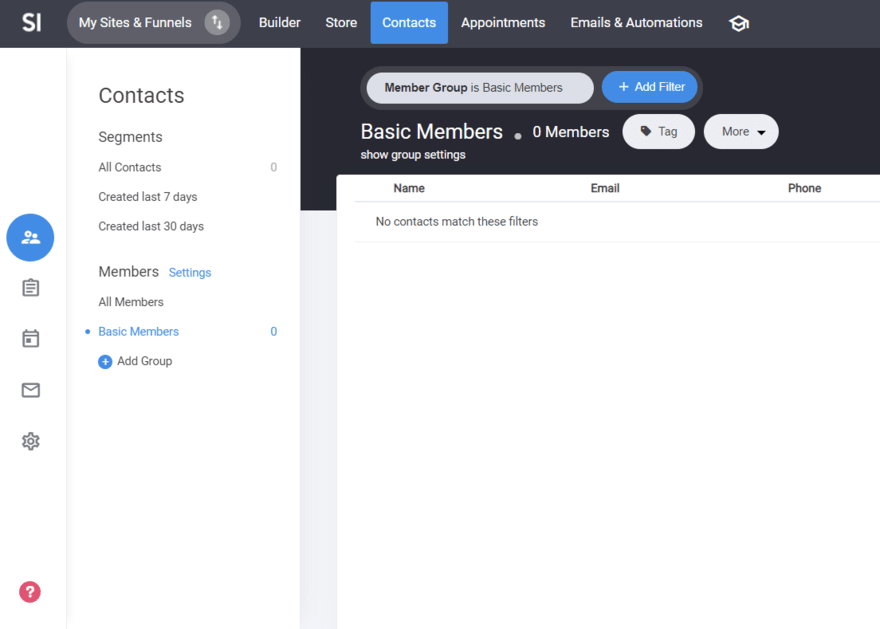Go to the Builder tab

pyautogui.click(x=279, y=22)
